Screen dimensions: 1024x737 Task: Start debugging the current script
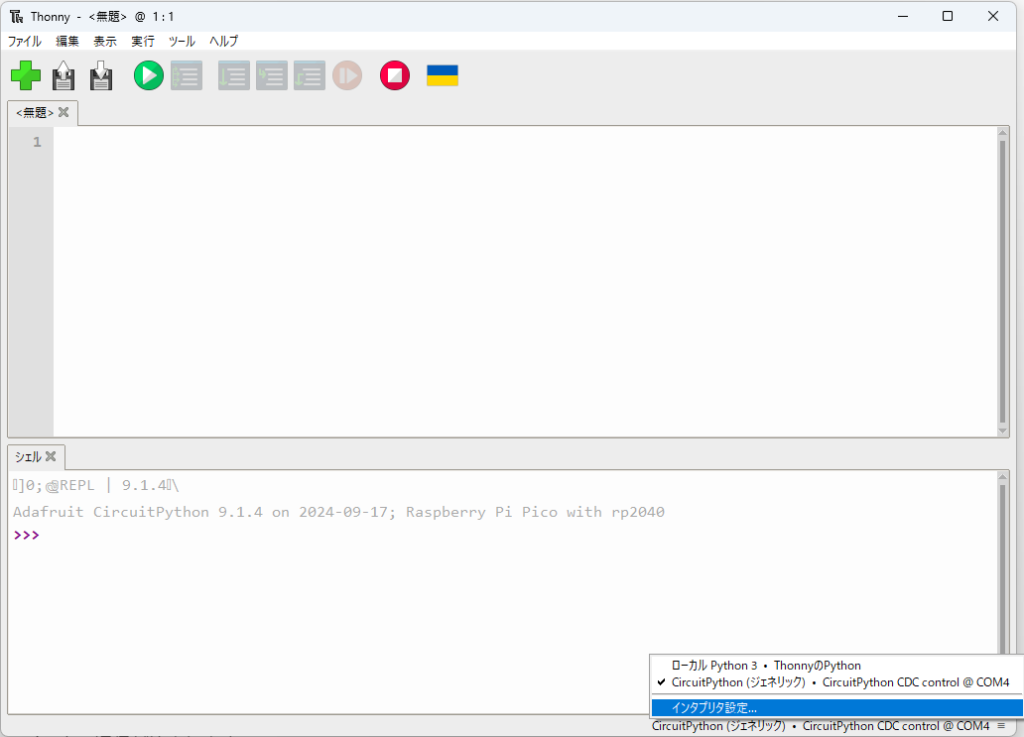coord(187,75)
